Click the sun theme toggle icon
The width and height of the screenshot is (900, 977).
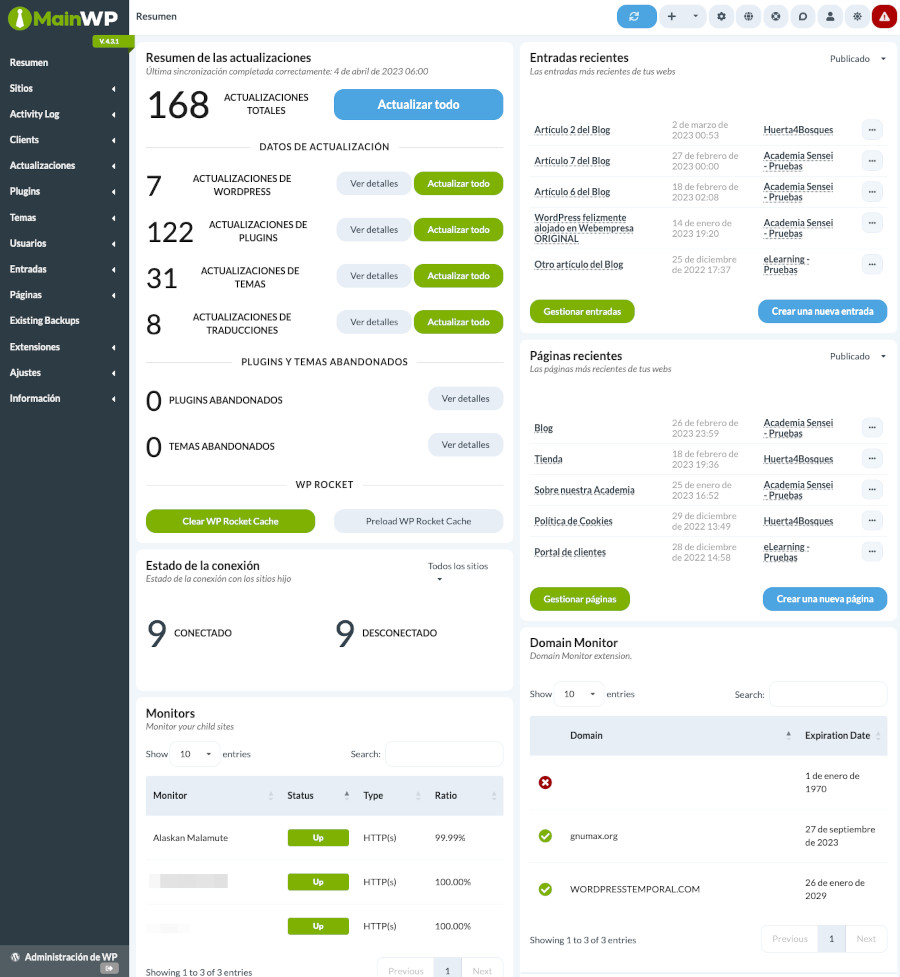click(x=857, y=17)
